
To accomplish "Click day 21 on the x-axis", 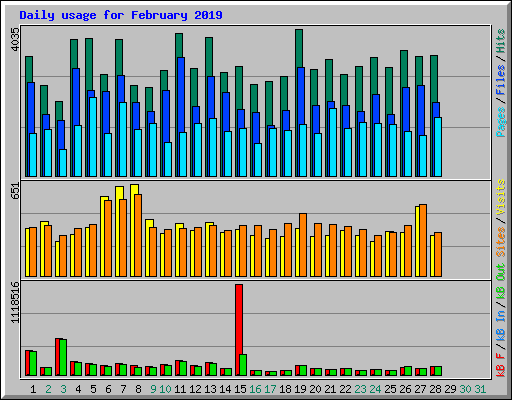I will click(x=330, y=389).
